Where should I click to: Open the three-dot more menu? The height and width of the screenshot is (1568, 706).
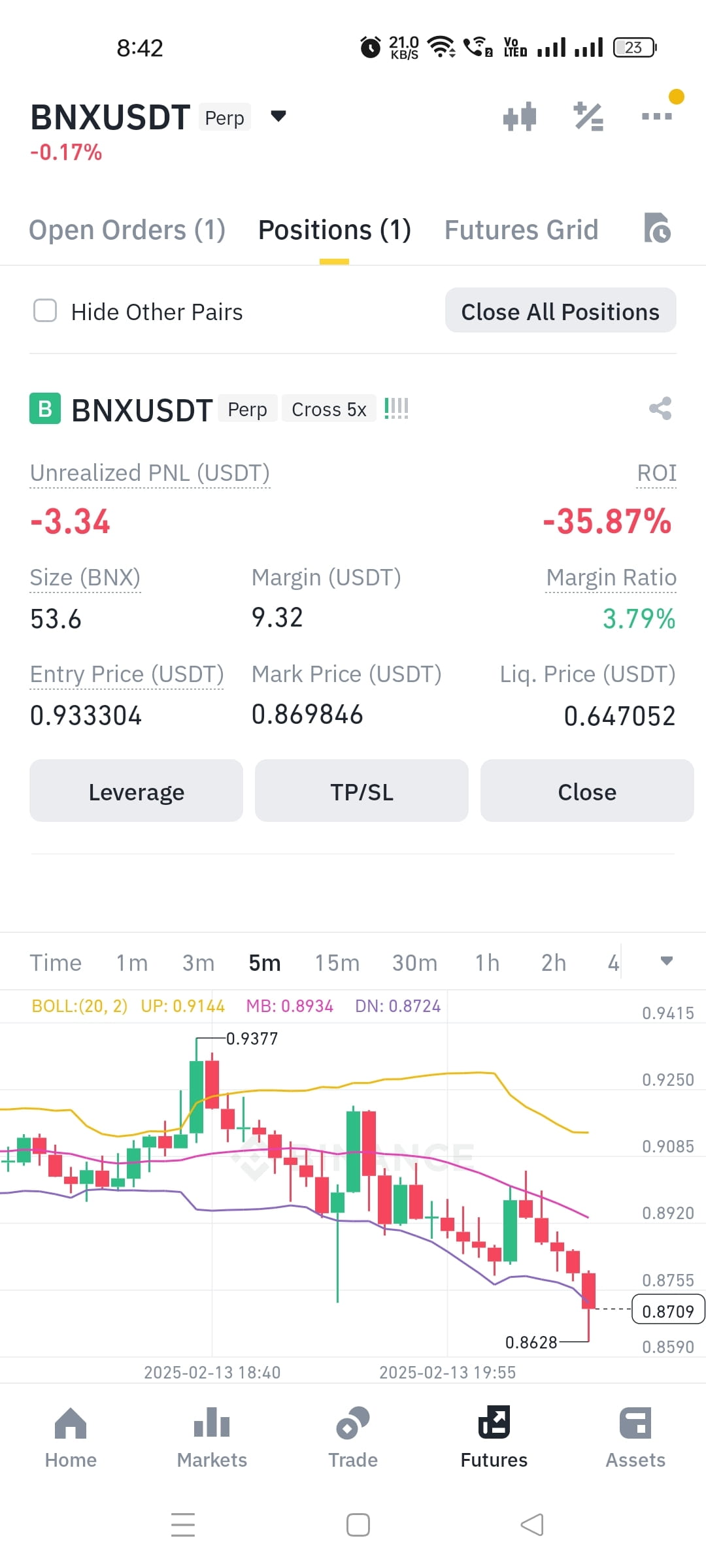point(657,116)
